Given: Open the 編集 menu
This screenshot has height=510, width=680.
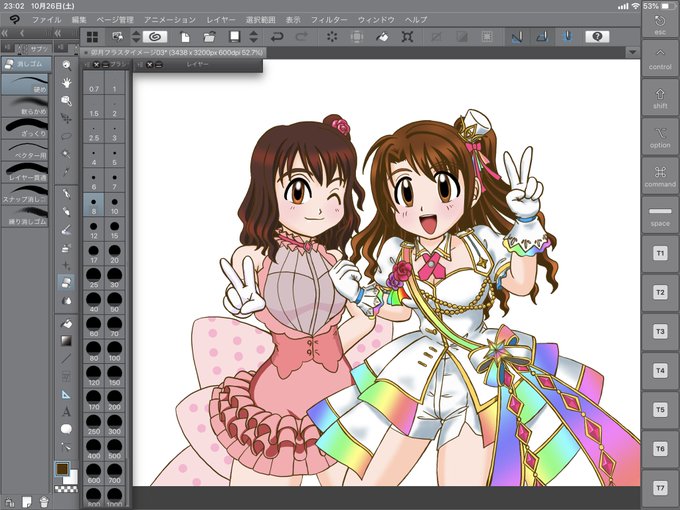Looking at the screenshot, I should click(x=79, y=20).
